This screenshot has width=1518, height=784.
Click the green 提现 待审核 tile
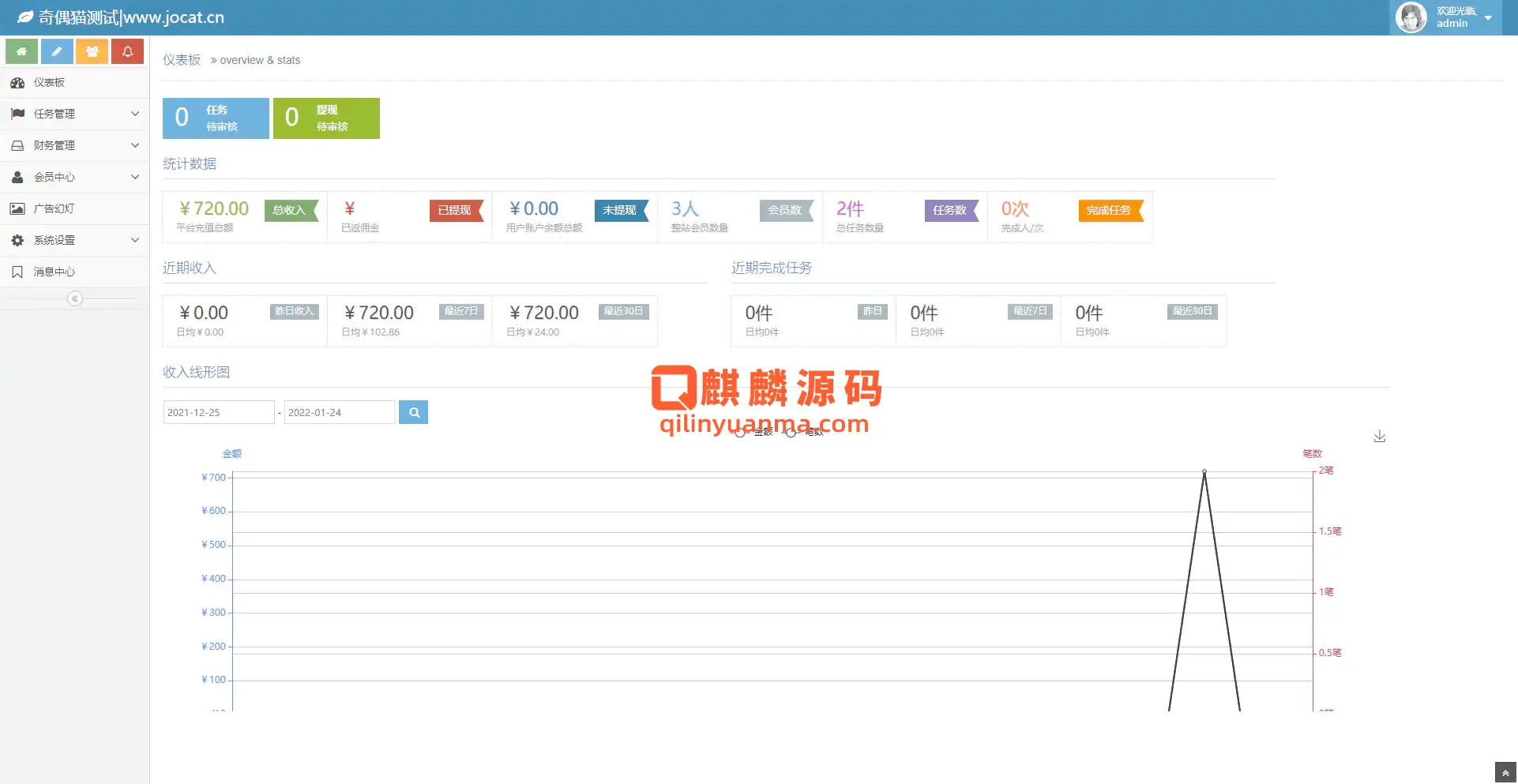(x=326, y=118)
